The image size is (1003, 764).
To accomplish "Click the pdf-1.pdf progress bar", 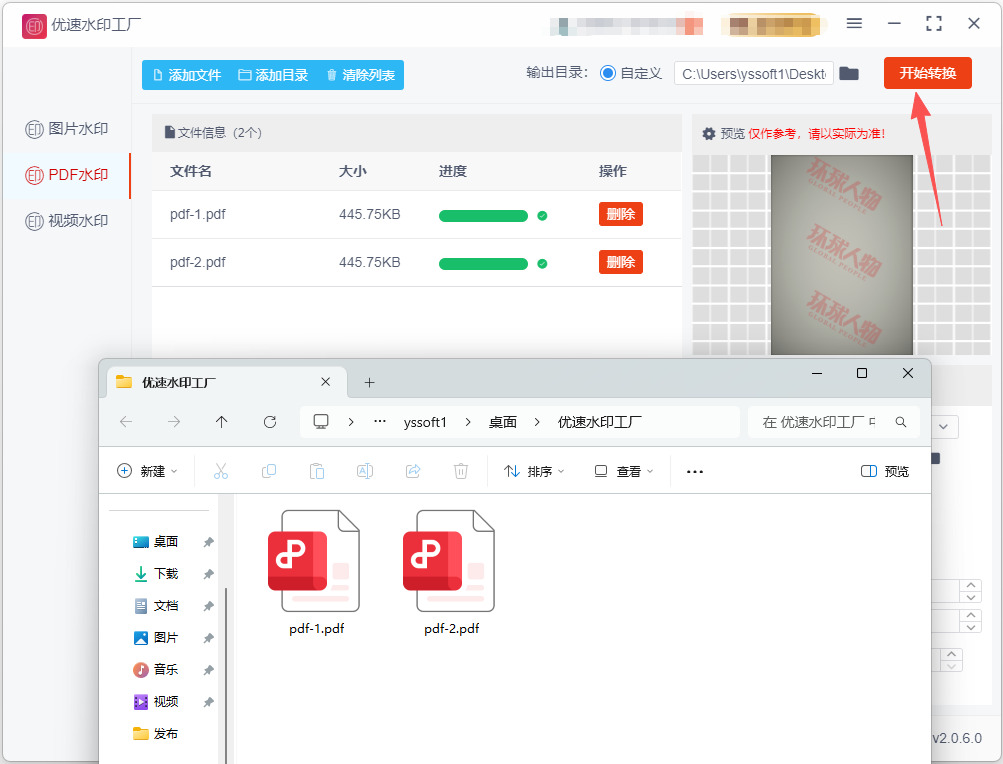I will pos(483,216).
